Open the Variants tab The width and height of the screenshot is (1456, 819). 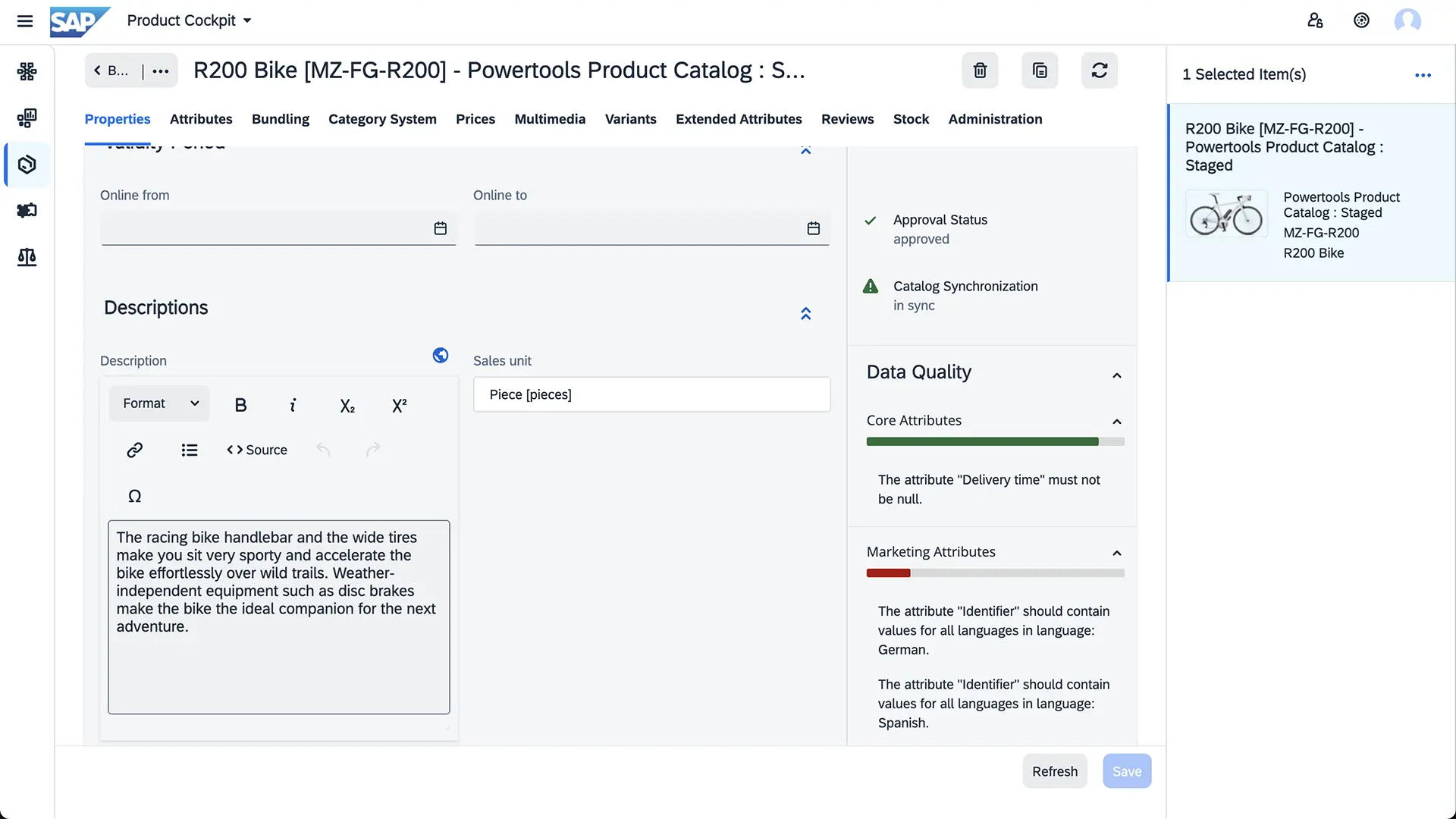point(631,119)
